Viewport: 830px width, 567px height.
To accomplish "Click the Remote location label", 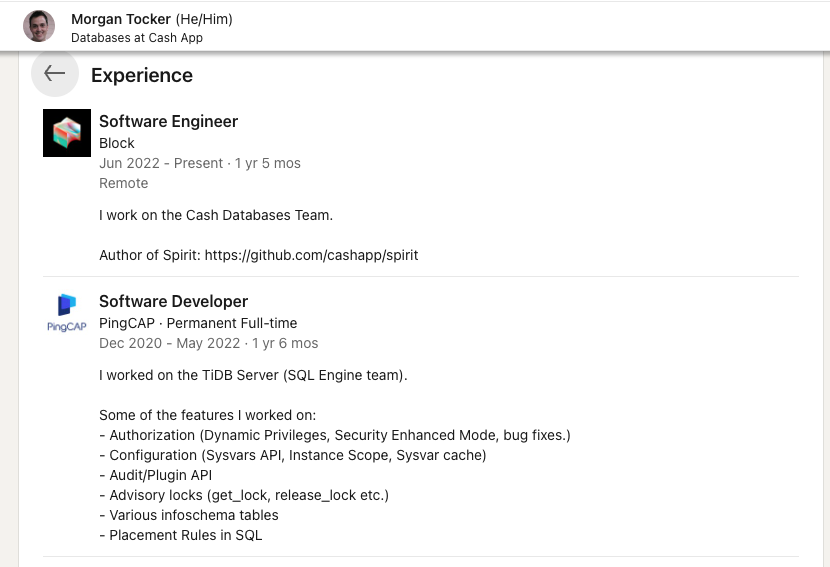I will coord(123,183).
